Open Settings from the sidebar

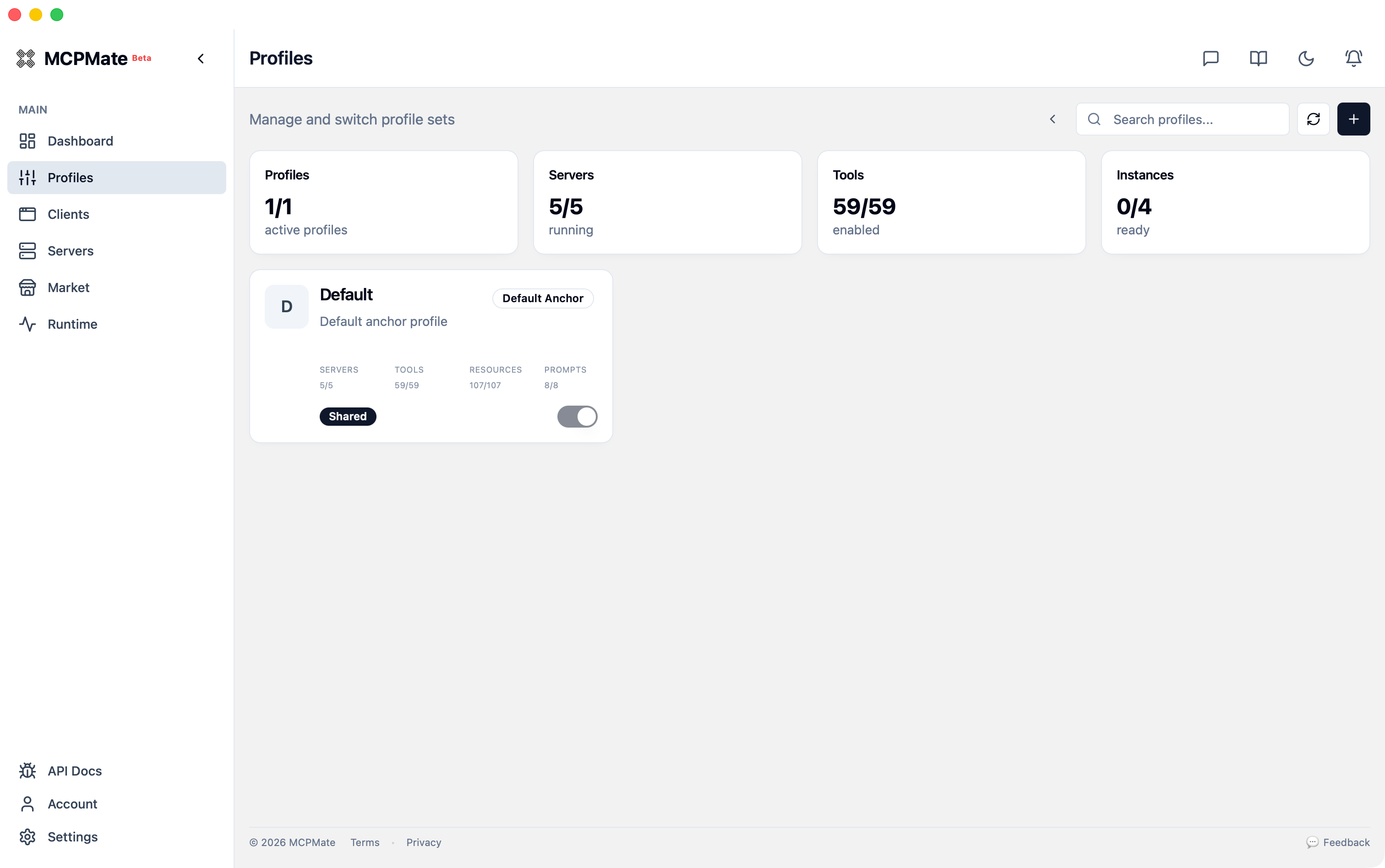[73, 837]
